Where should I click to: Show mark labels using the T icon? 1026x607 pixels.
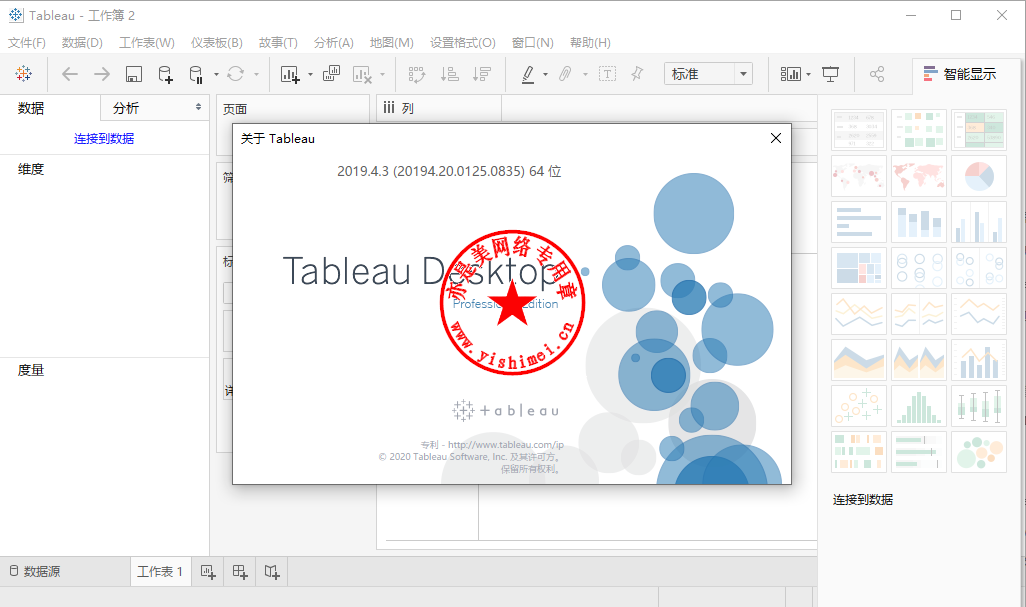coord(607,74)
